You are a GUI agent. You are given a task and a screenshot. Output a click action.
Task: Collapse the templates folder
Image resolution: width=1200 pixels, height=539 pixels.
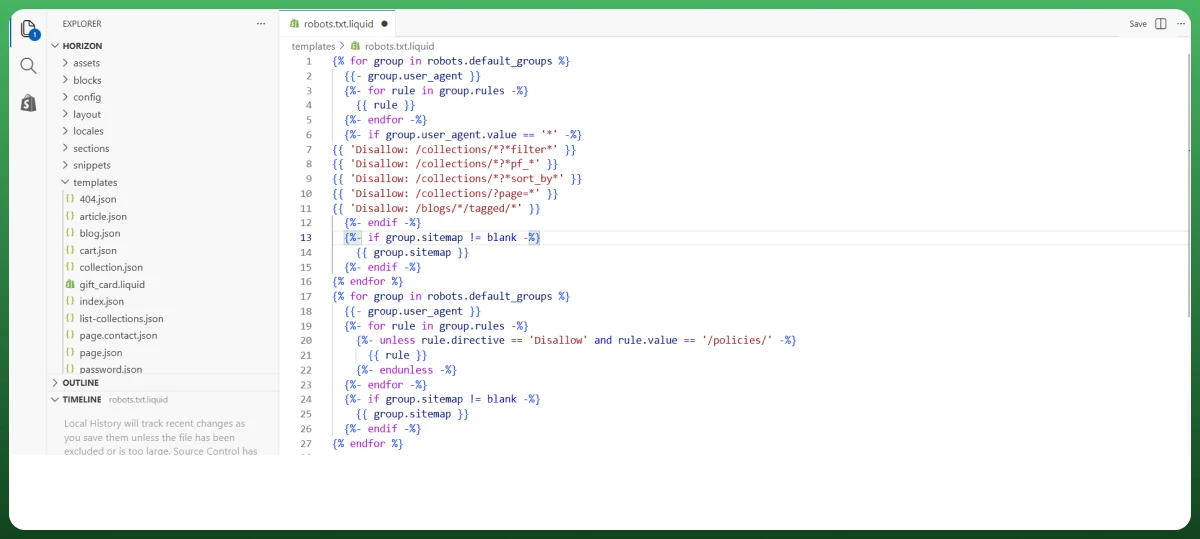[x=95, y=182]
